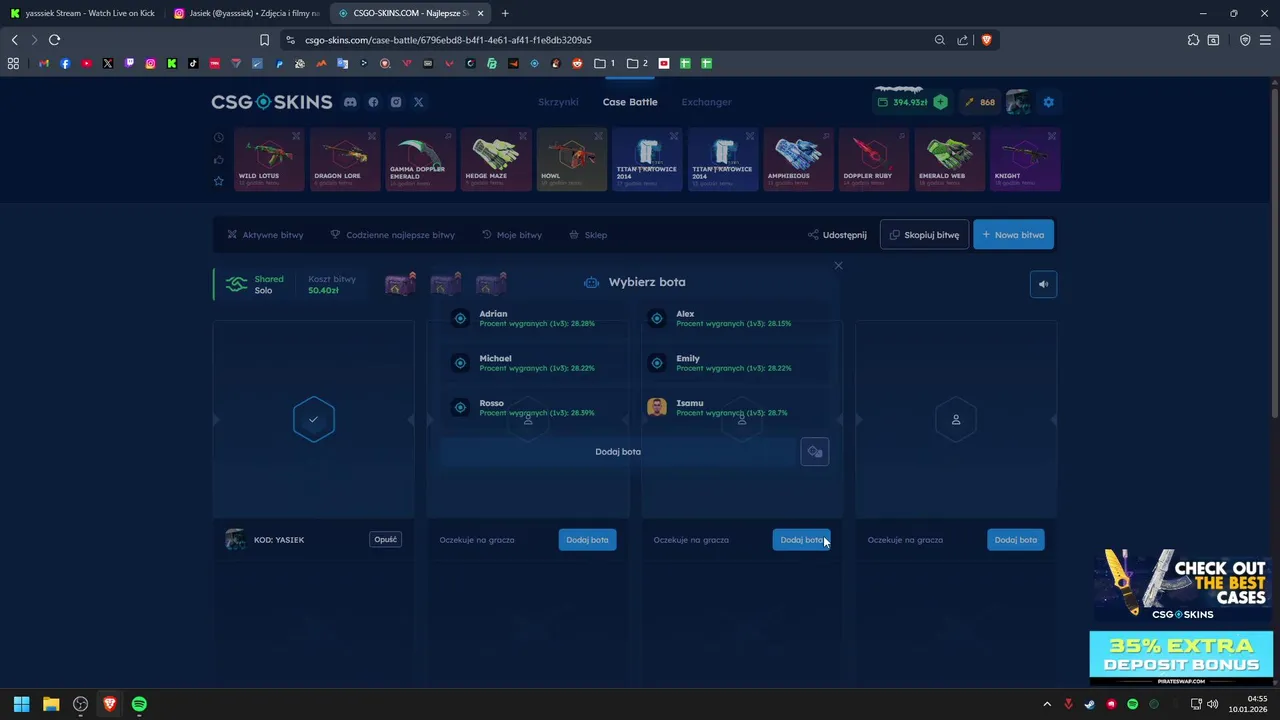This screenshot has width=1280, height=720.
Task: Open a new browser tab
Action: (505, 13)
